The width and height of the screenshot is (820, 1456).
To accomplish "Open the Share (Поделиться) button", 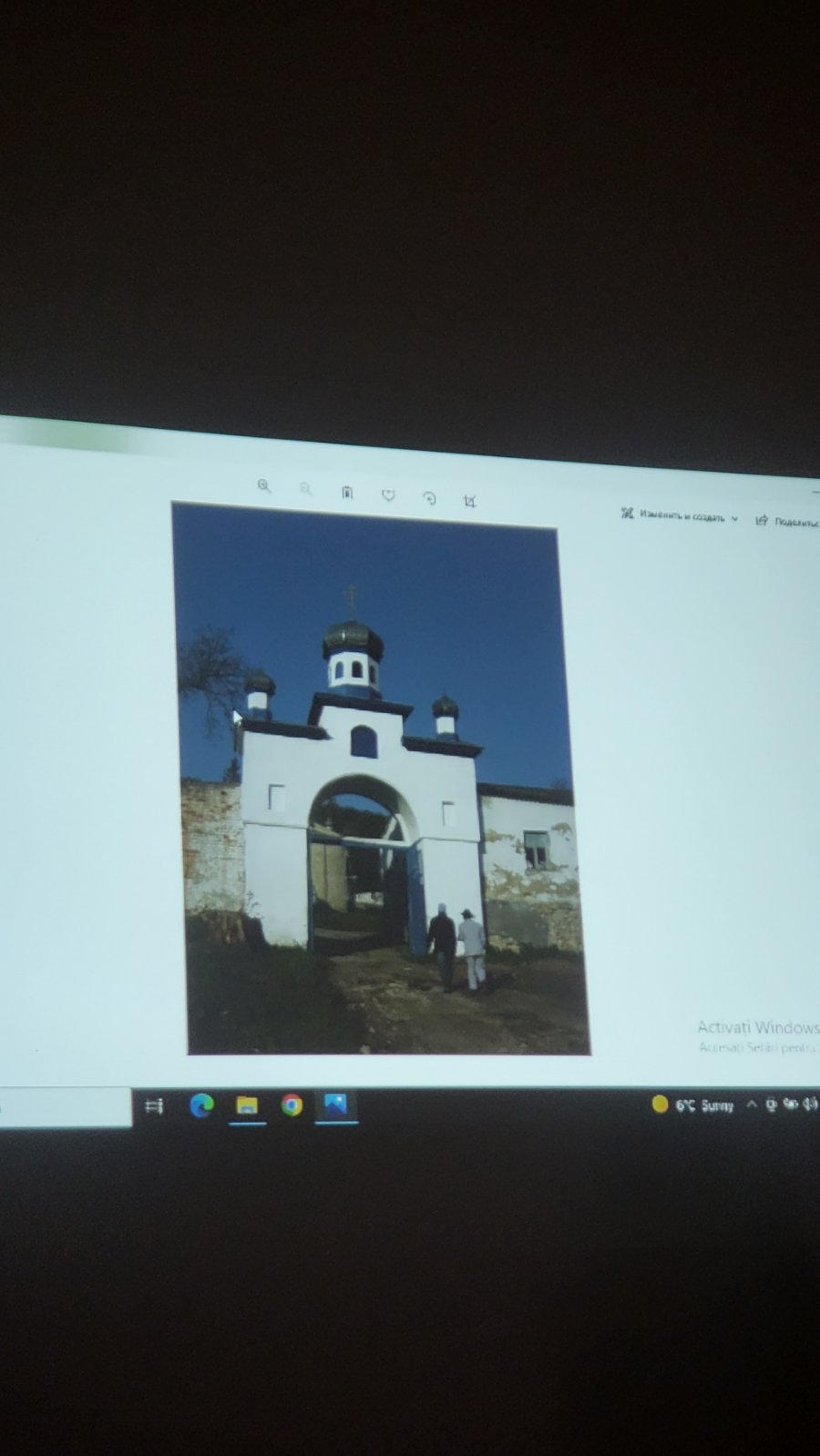I will click(x=787, y=521).
